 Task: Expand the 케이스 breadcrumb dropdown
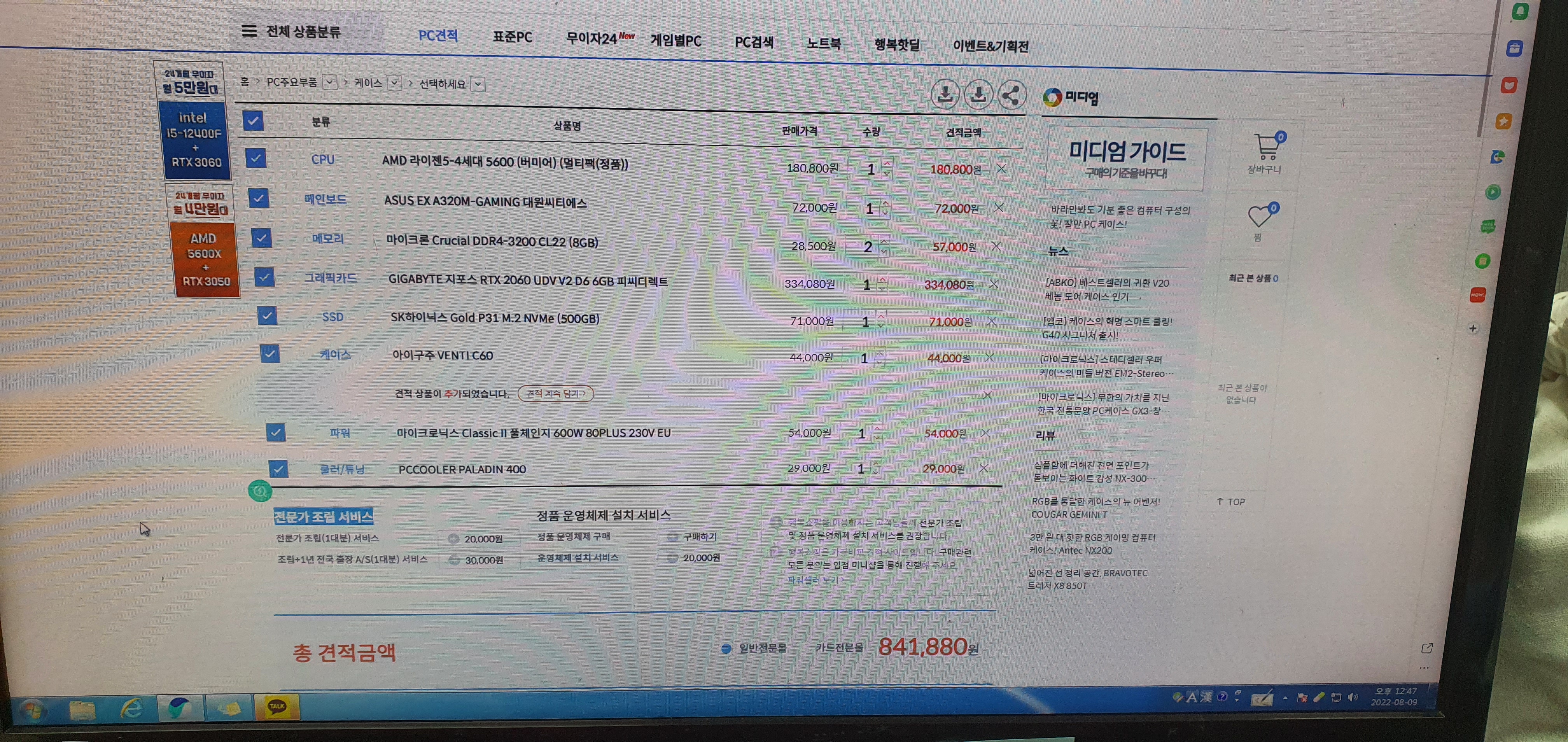(x=394, y=83)
